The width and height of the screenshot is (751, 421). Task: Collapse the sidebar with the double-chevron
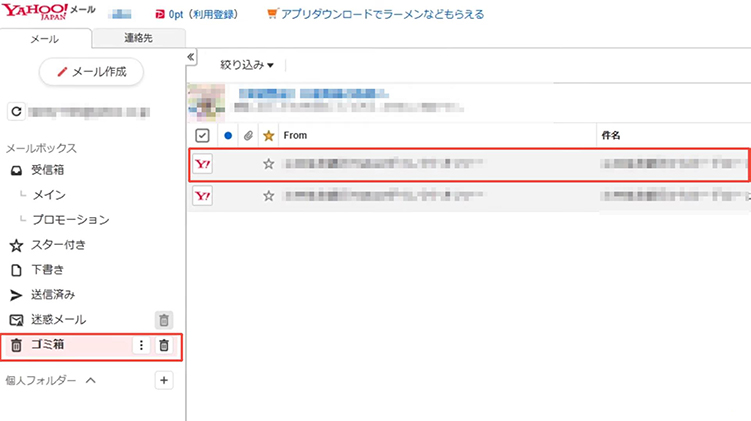[191, 57]
